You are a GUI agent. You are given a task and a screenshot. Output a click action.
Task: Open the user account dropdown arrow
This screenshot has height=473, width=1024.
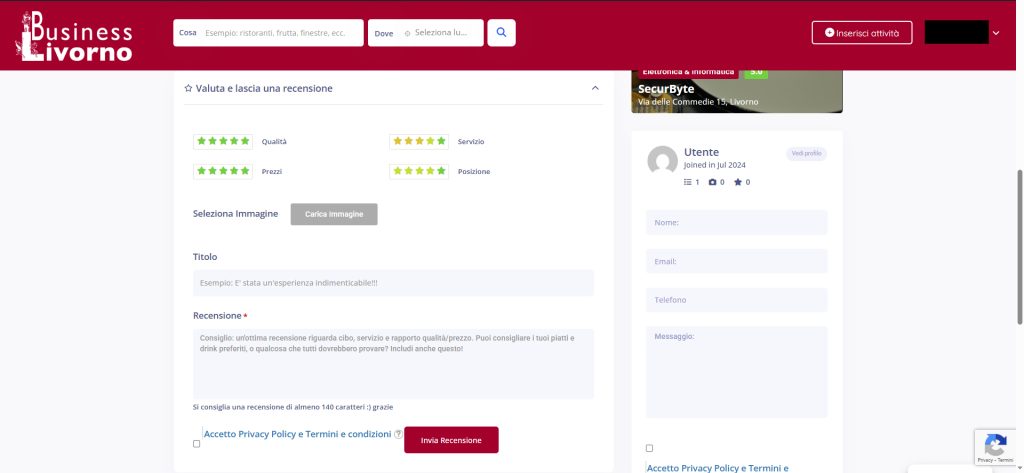point(995,33)
